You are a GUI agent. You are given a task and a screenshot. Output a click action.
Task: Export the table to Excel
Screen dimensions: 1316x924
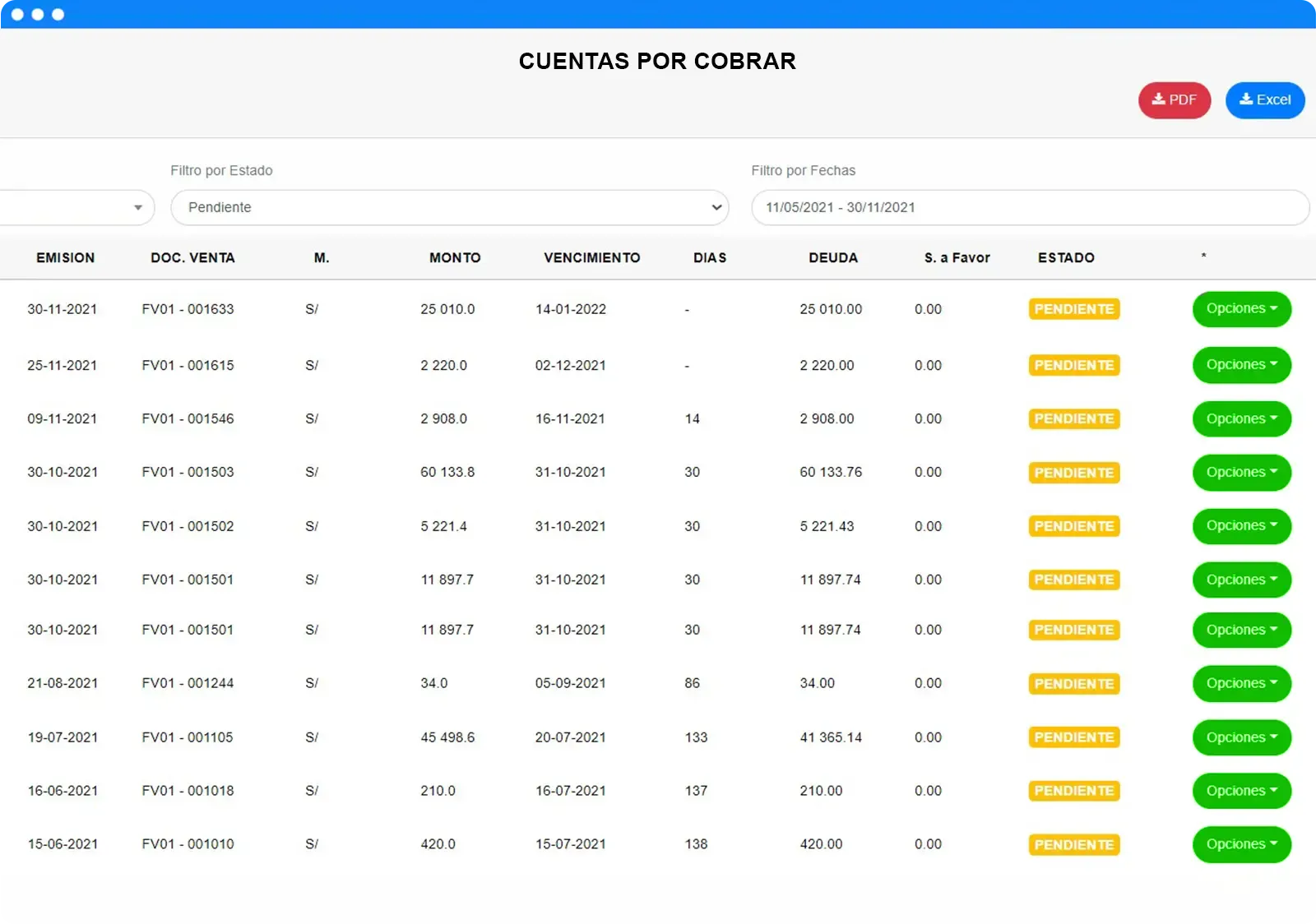point(1264,100)
